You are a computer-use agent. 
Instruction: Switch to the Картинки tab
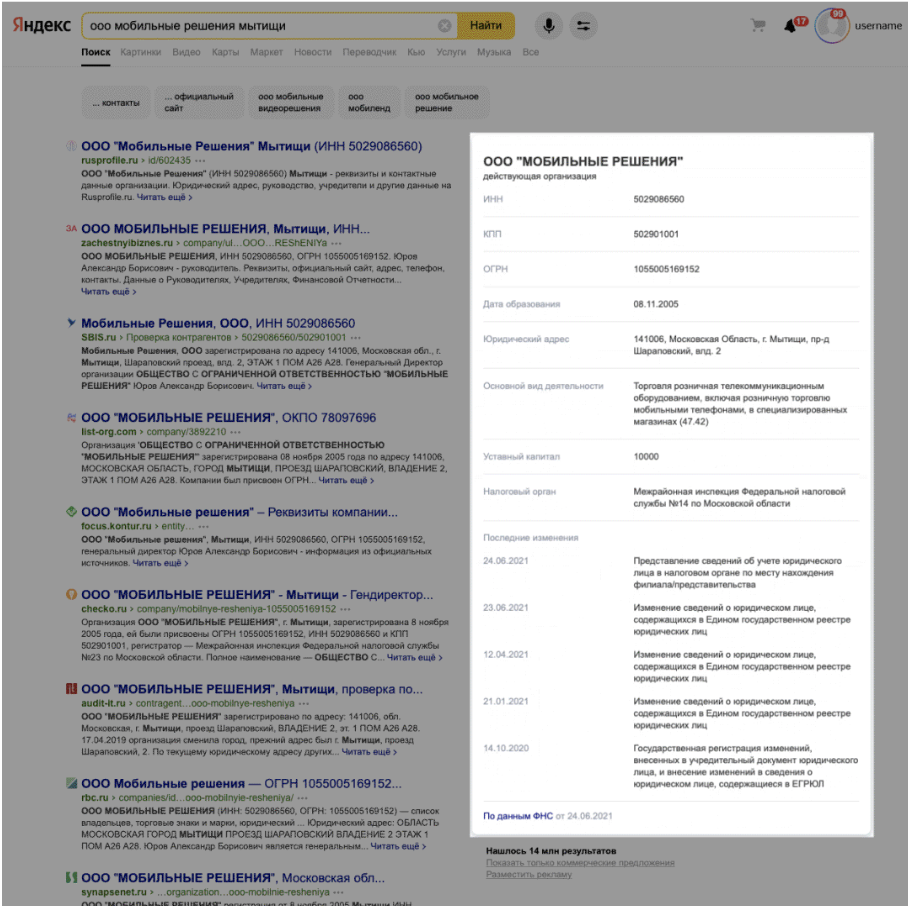coord(141,52)
